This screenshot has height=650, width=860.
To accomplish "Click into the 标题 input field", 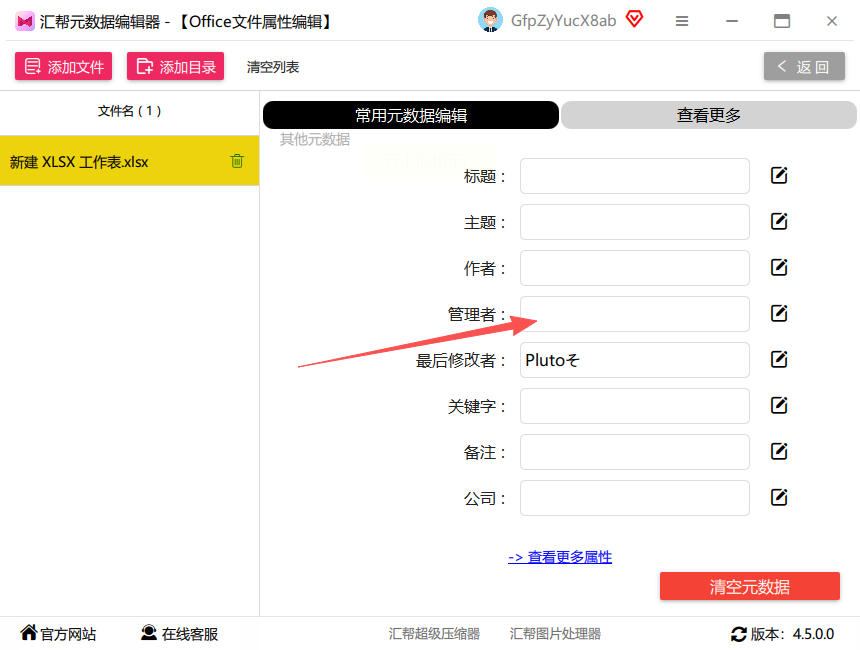I will tap(635, 176).
